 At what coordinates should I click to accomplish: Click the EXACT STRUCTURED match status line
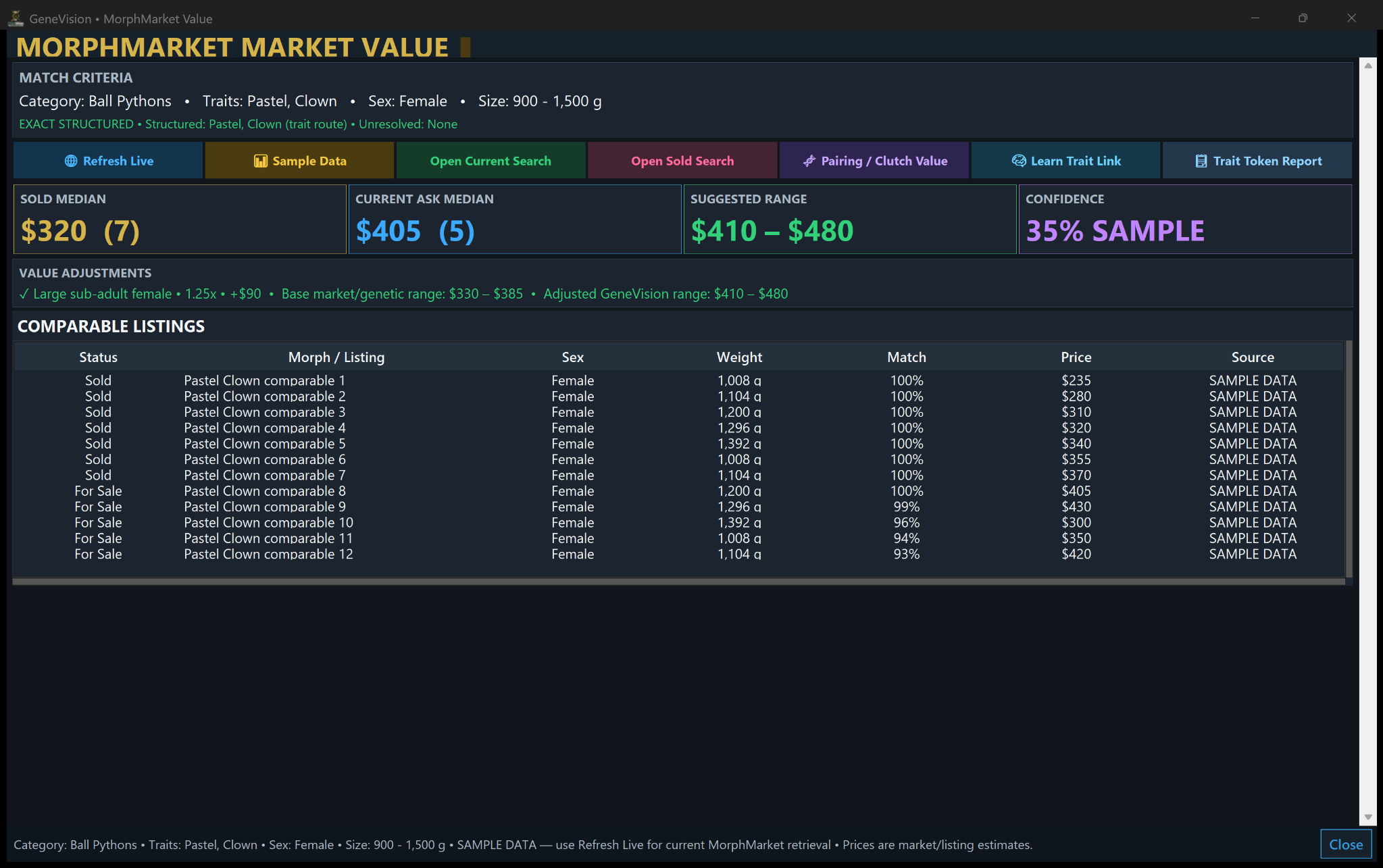point(238,124)
